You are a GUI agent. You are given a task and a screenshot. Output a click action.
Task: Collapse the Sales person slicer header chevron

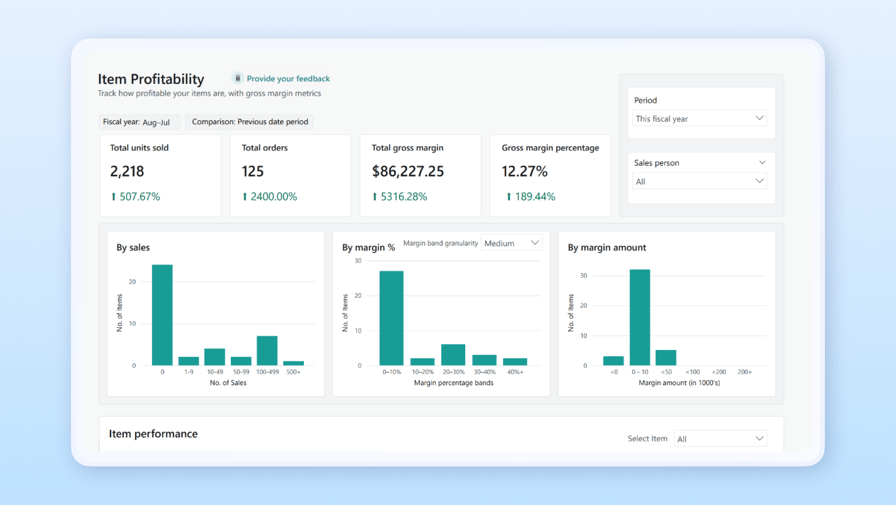coord(762,163)
